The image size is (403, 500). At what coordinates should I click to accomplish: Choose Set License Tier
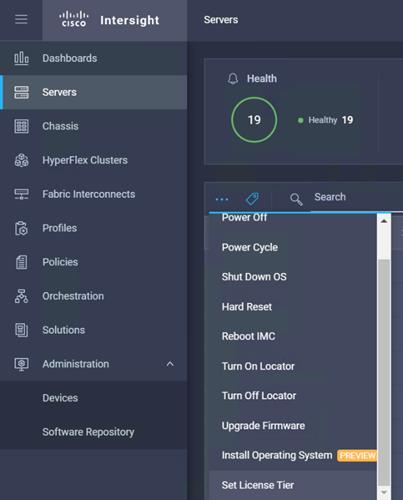[258, 485]
